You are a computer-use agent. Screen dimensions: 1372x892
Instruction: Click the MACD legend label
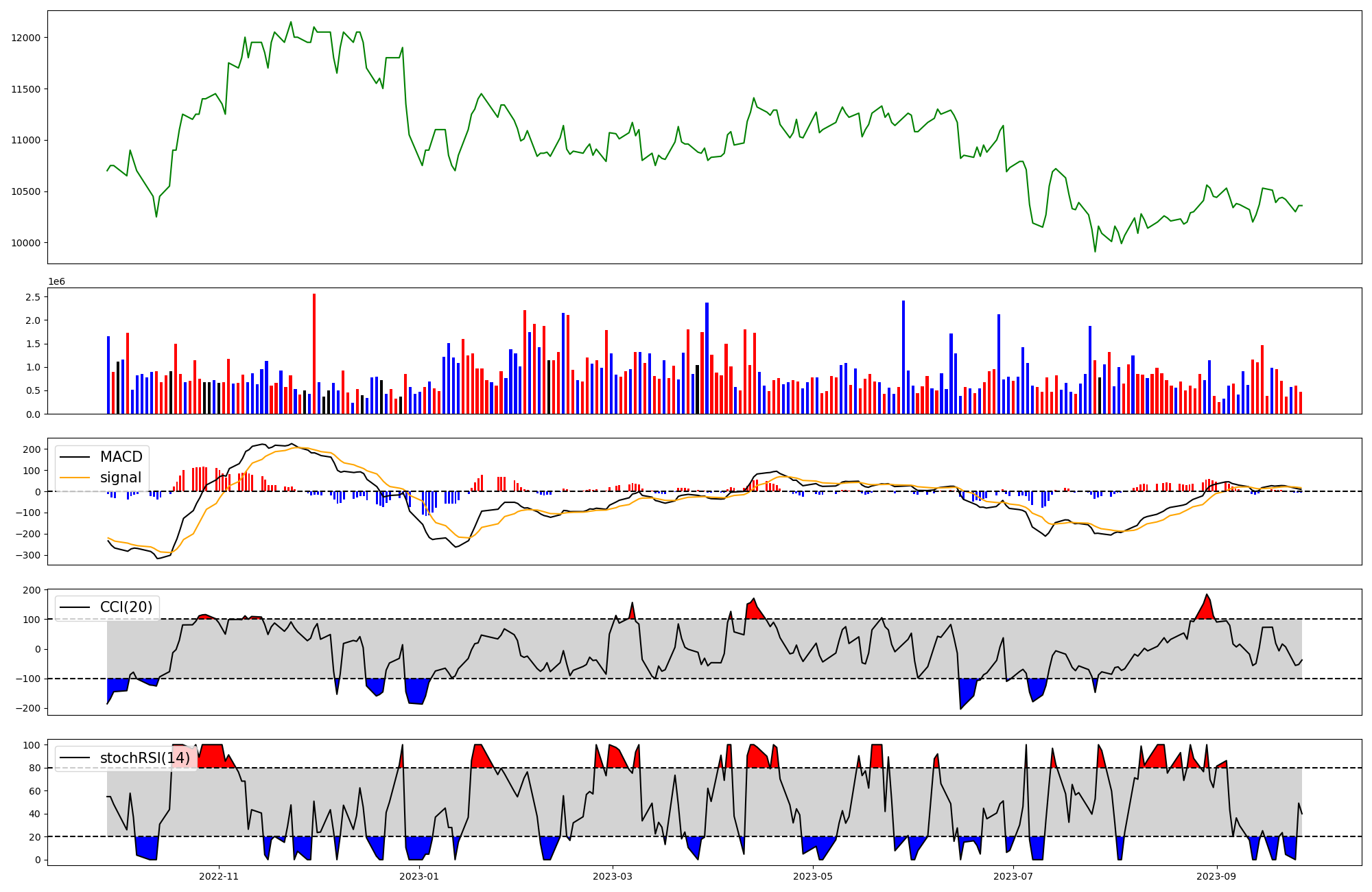(x=121, y=457)
